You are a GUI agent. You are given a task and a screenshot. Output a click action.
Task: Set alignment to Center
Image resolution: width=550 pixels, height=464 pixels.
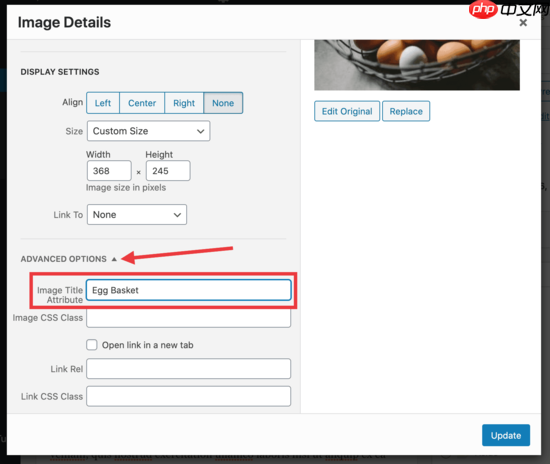point(142,103)
